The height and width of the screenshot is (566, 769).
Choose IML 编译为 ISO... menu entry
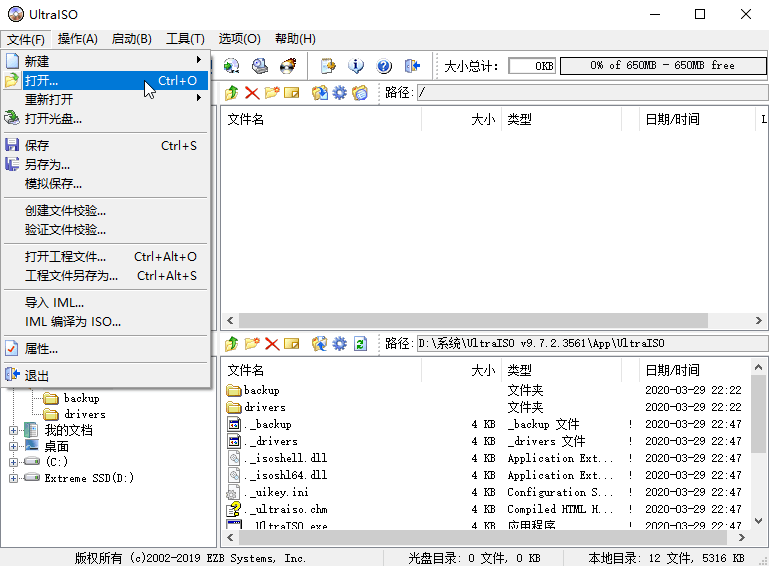click(x=106, y=322)
